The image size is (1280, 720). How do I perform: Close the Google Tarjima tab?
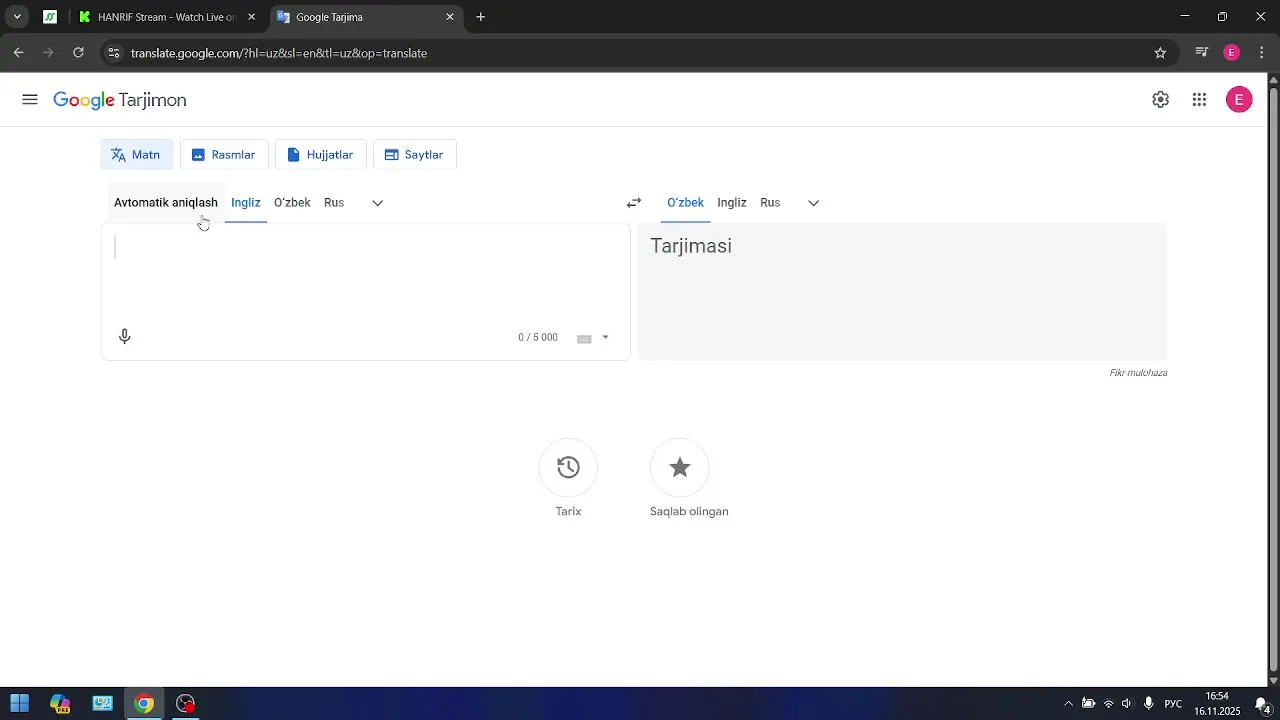coord(450,17)
